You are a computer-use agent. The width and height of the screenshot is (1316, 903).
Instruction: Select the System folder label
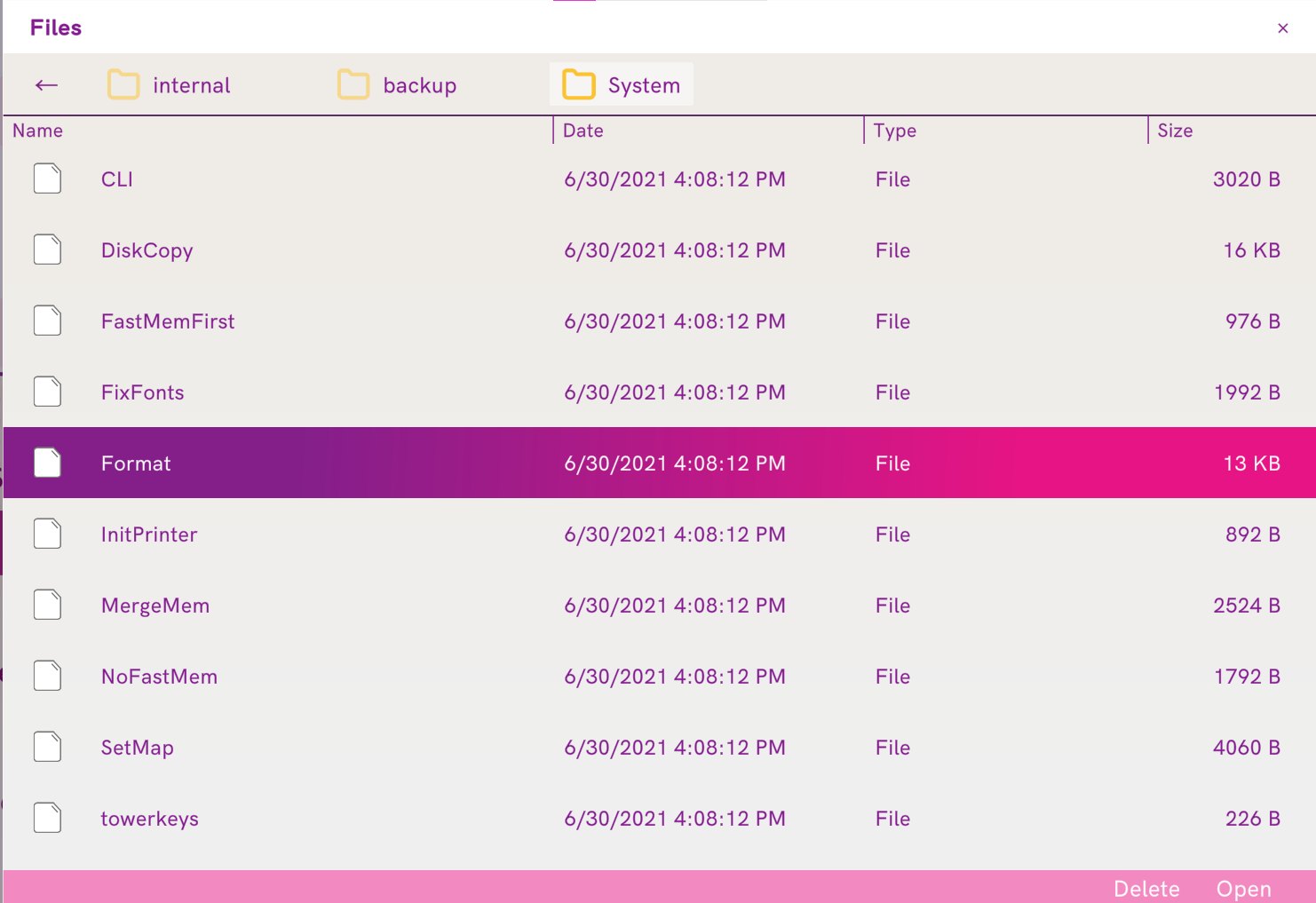tap(644, 85)
